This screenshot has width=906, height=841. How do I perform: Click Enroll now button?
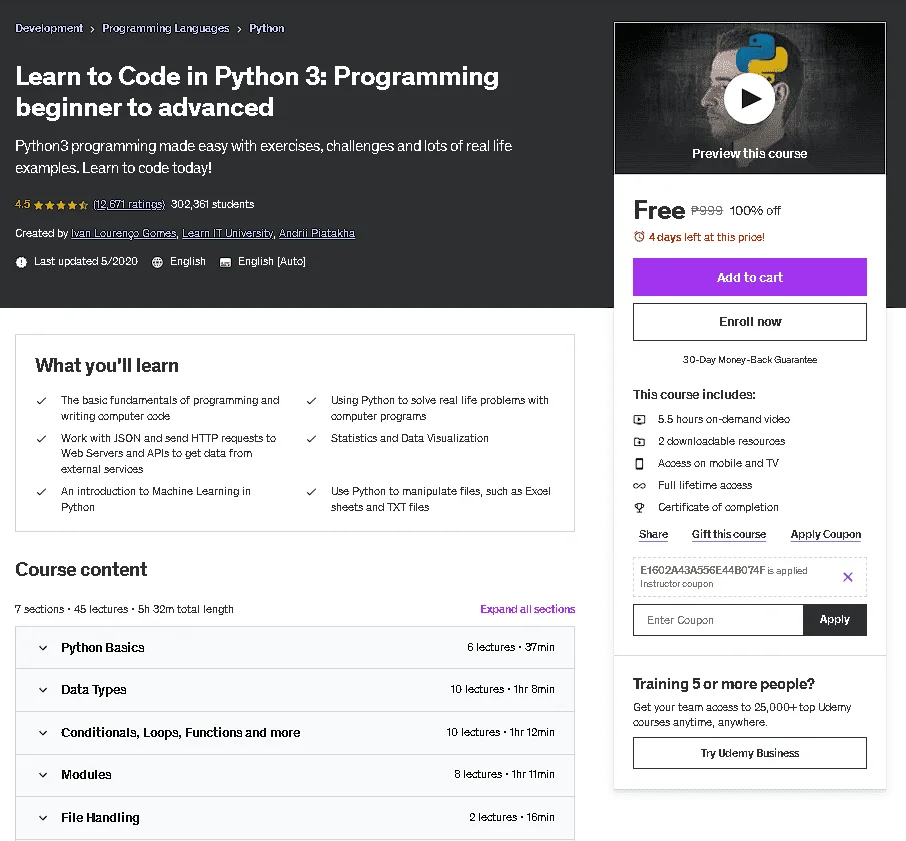pos(749,322)
